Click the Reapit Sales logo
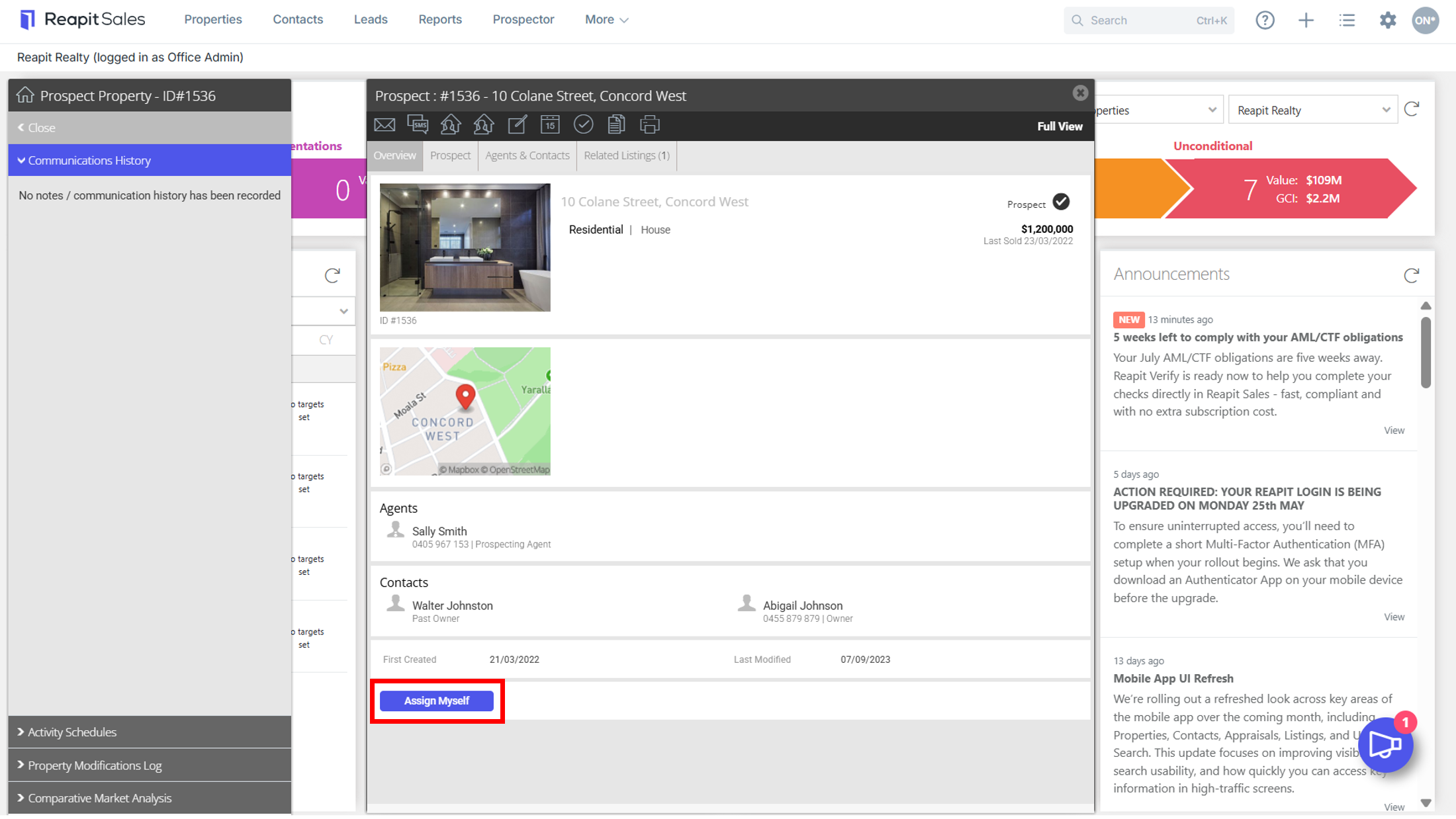This screenshot has height=819, width=1456. [x=82, y=20]
